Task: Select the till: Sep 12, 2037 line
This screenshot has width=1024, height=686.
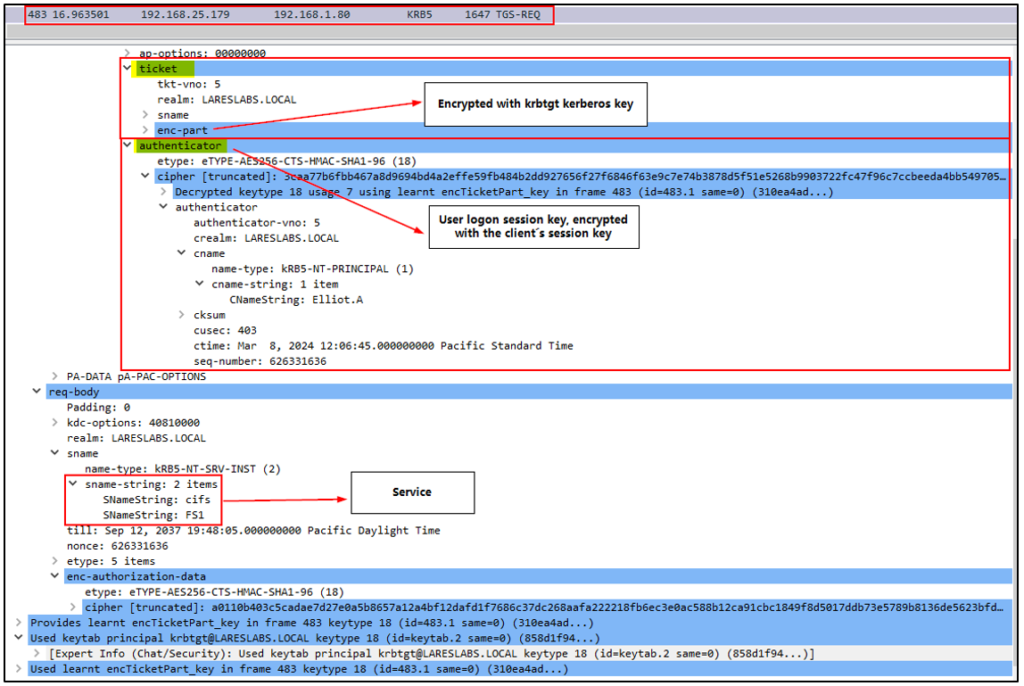Action: [253, 530]
